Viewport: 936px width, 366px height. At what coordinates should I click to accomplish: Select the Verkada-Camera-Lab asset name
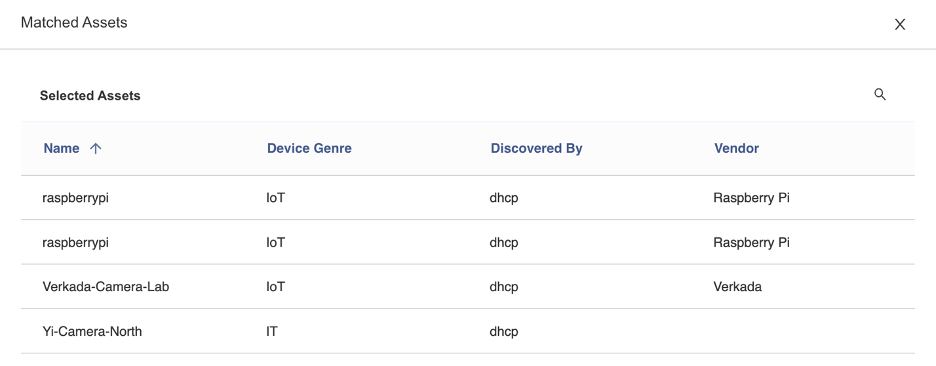(106, 287)
